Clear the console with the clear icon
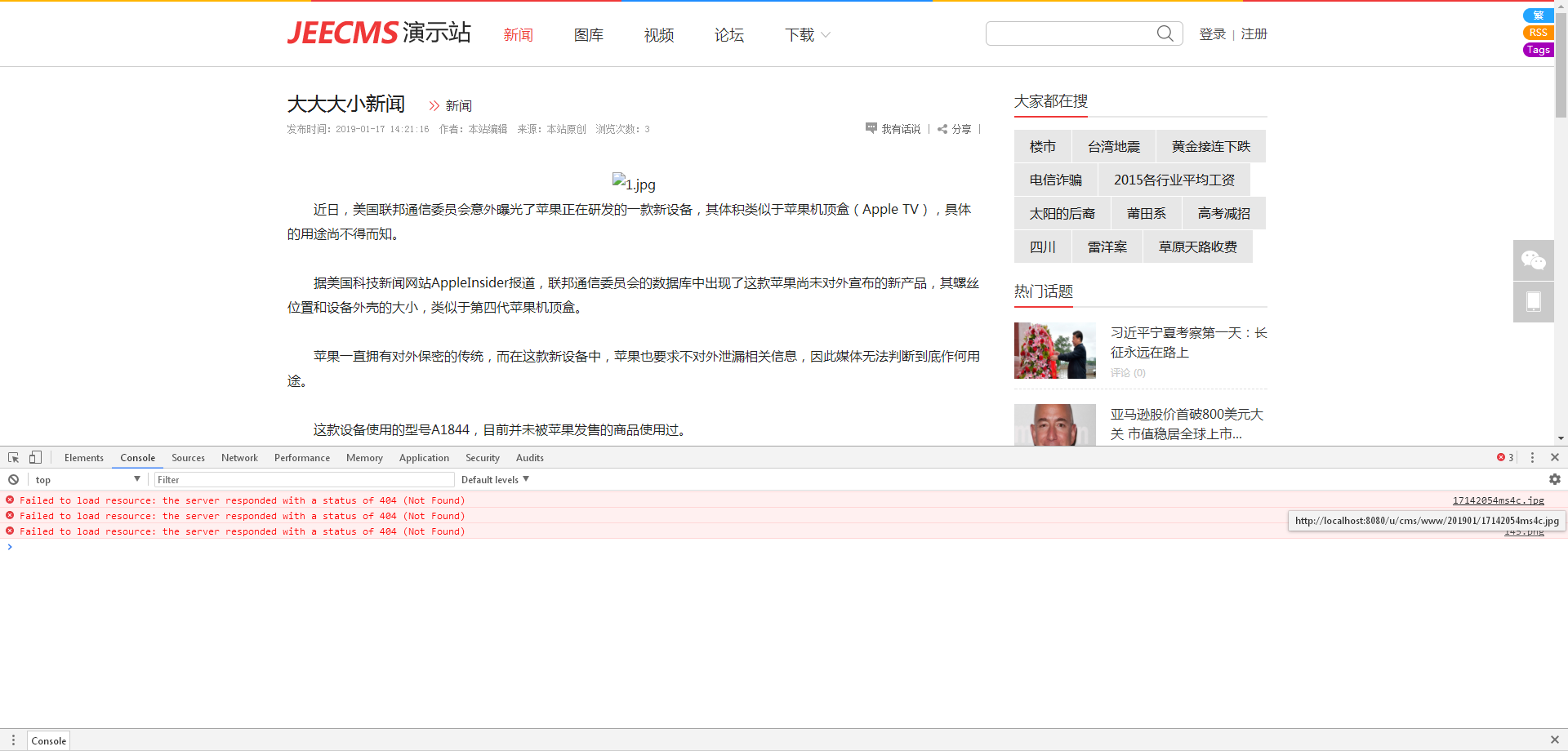 point(14,480)
